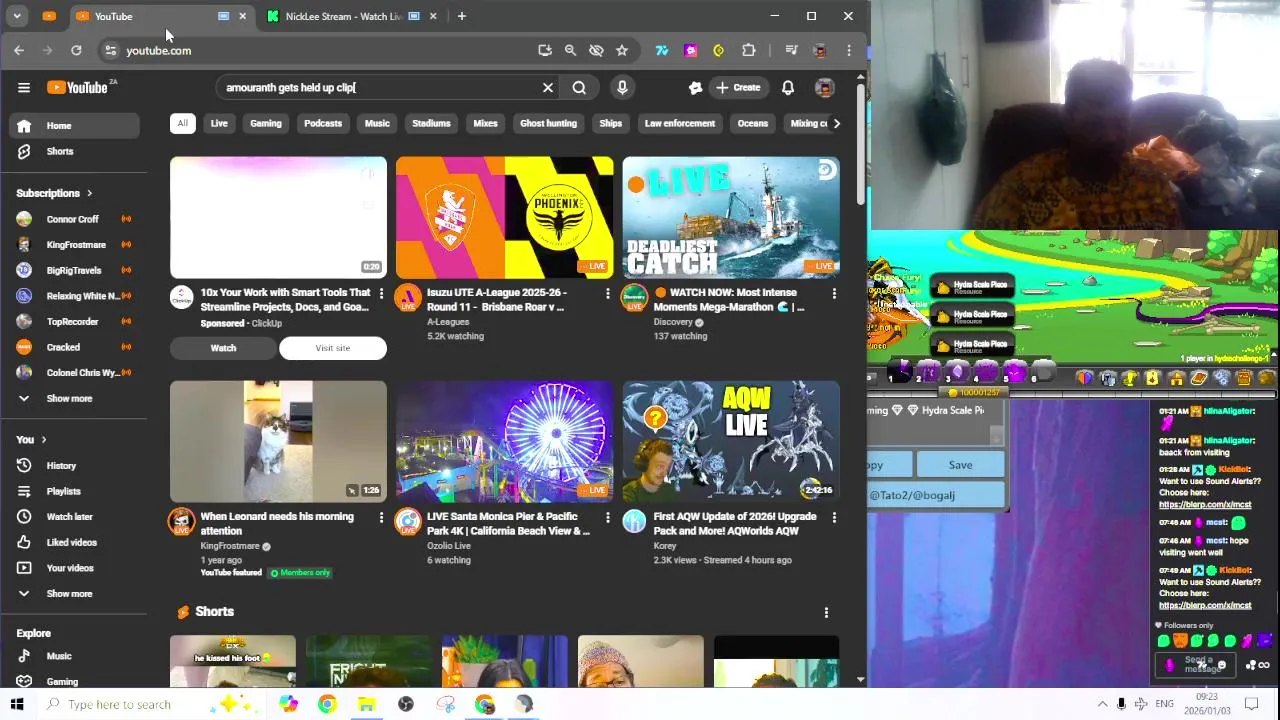Open Playlists in the sidebar
The width and height of the screenshot is (1280, 720).
(75, 491)
